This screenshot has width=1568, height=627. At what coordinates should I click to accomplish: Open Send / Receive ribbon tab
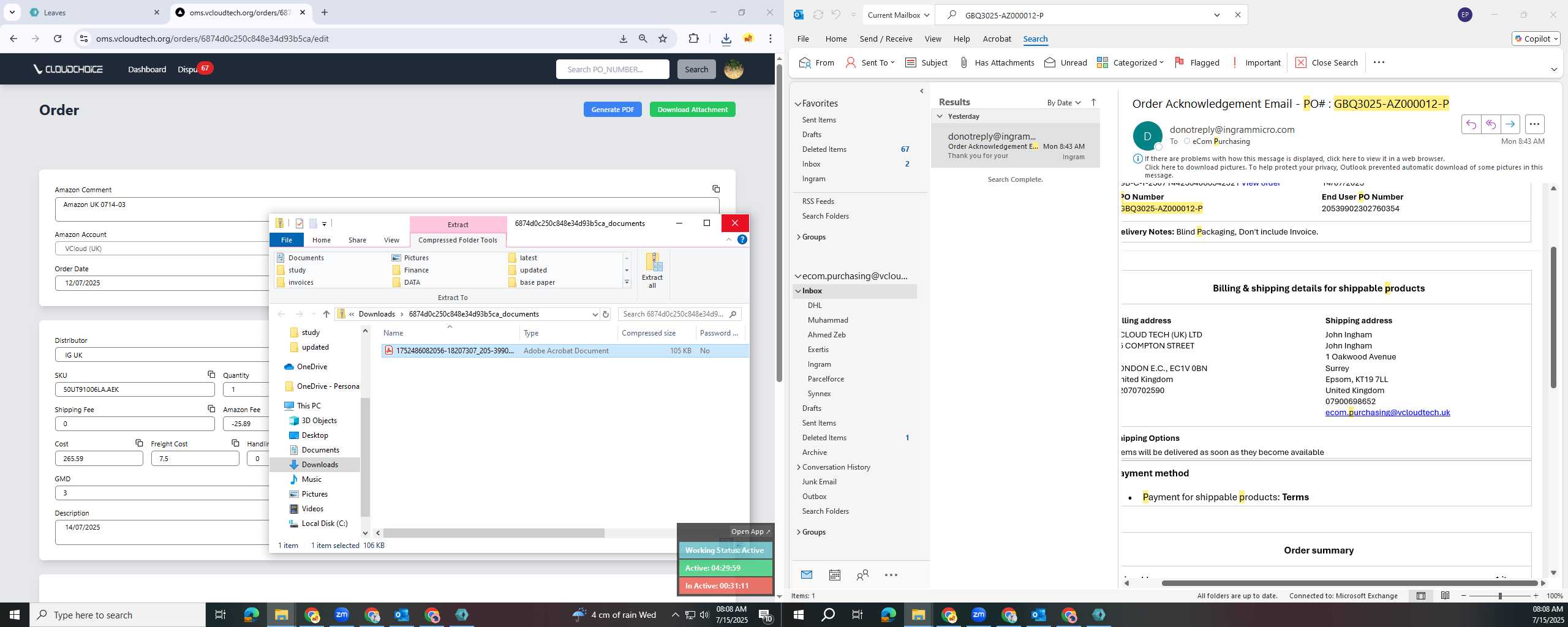(x=886, y=39)
